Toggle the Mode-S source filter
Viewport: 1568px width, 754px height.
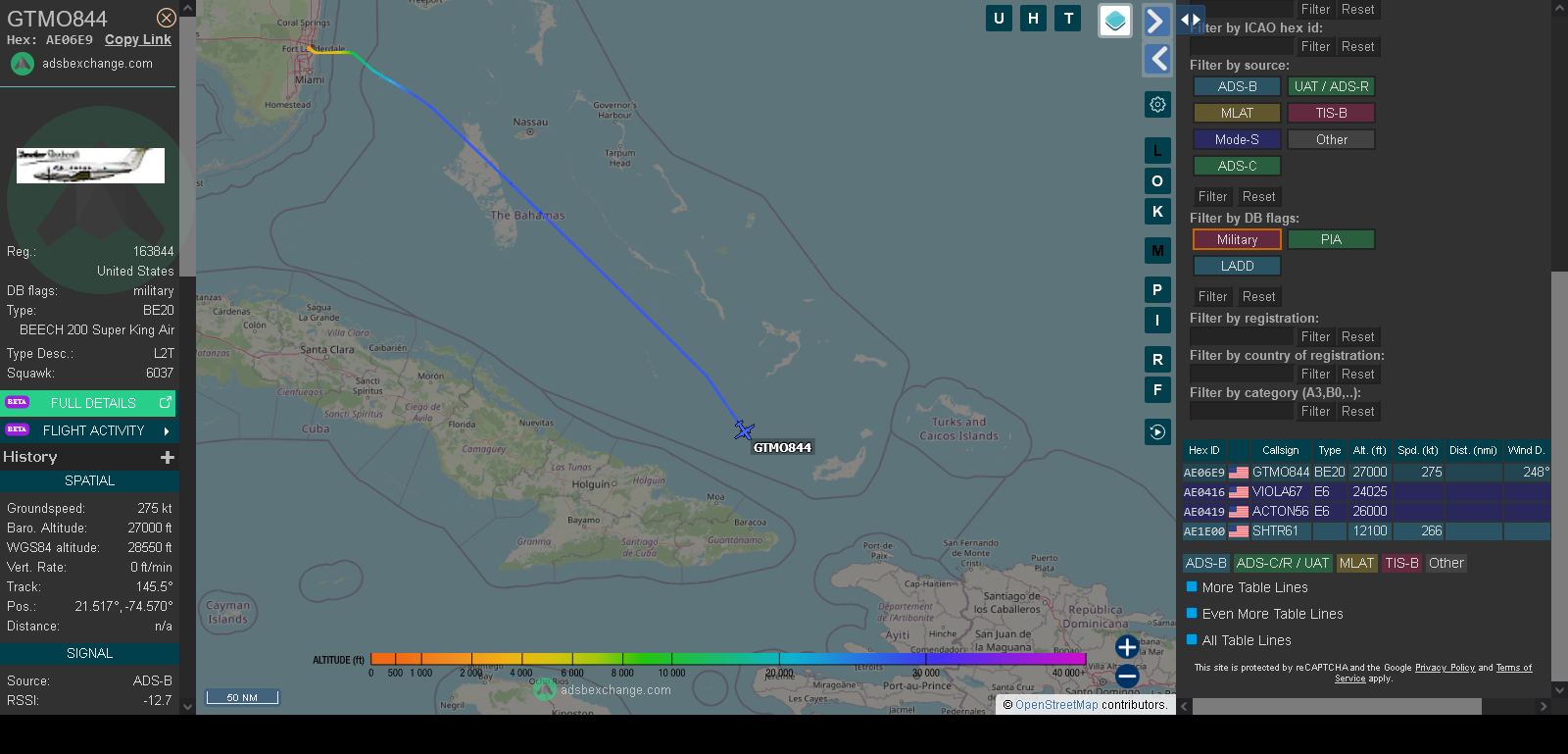coord(1237,139)
